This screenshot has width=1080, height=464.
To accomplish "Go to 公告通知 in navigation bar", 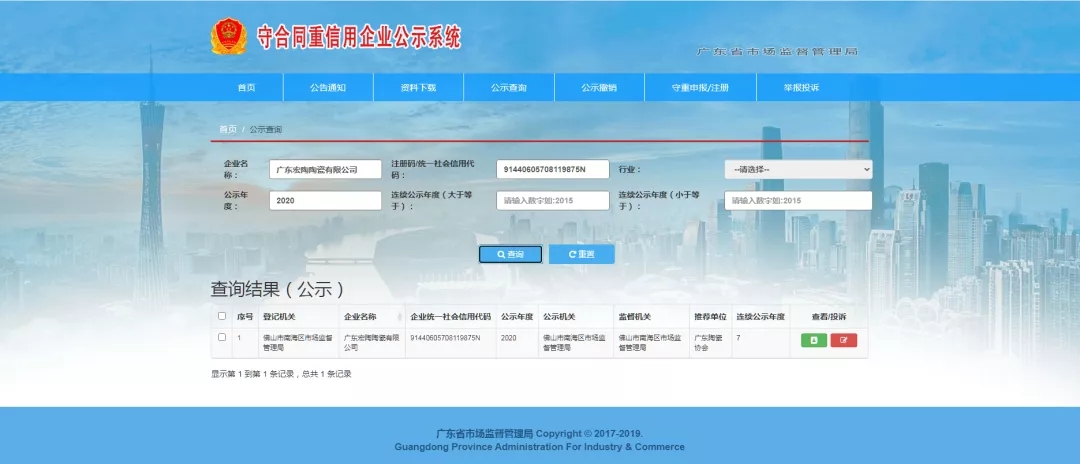I will (x=328, y=88).
